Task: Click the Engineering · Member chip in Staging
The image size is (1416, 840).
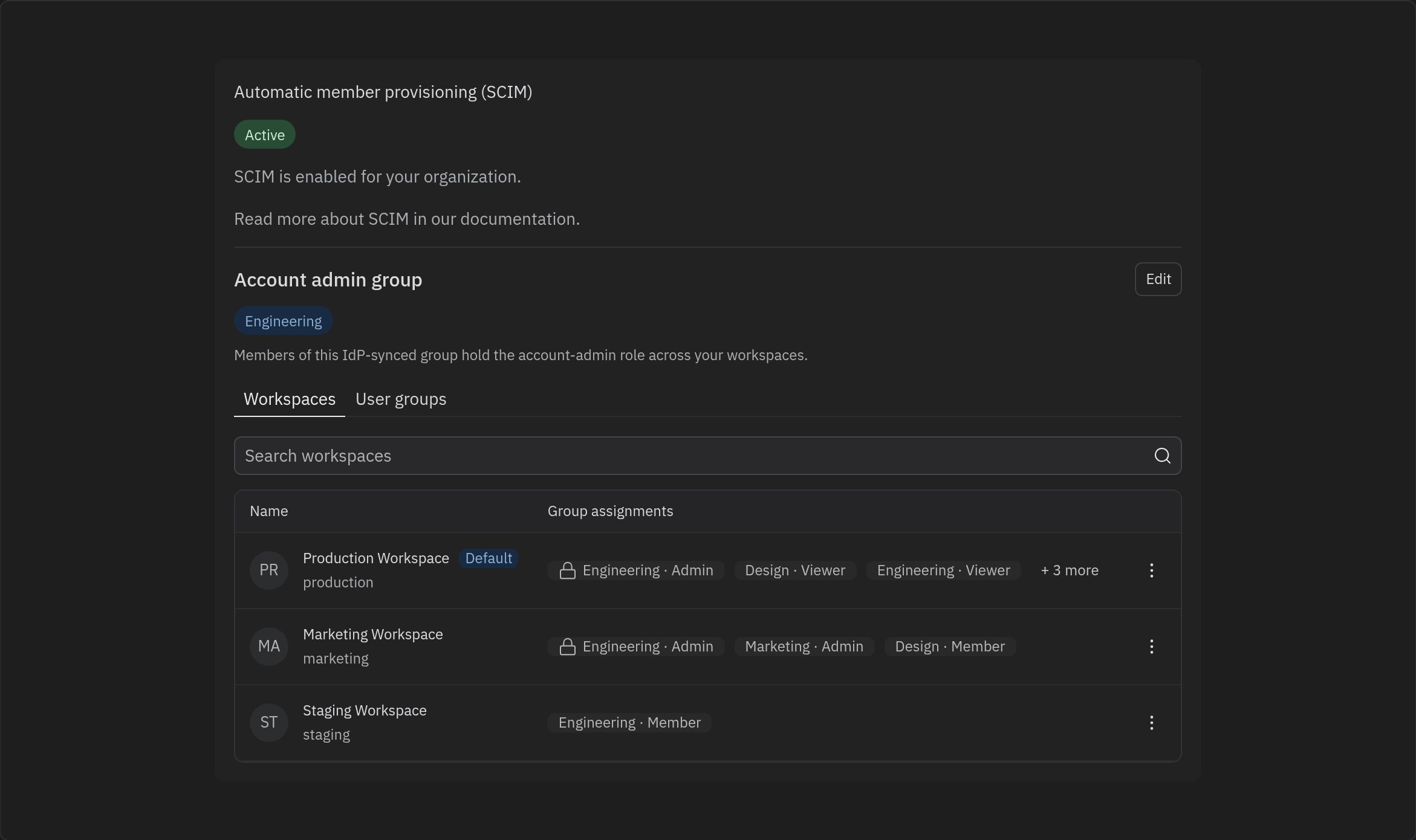Action: pos(629,723)
